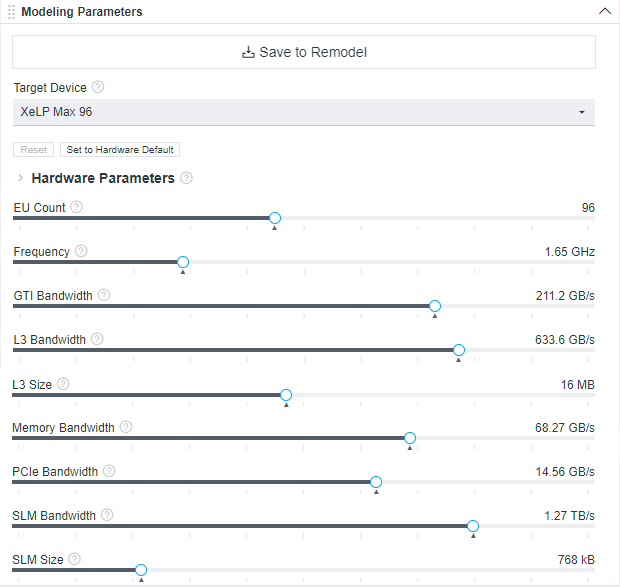Click the SLM Size help icon
The width and height of the screenshot is (620, 587).
tap(75, 560)
